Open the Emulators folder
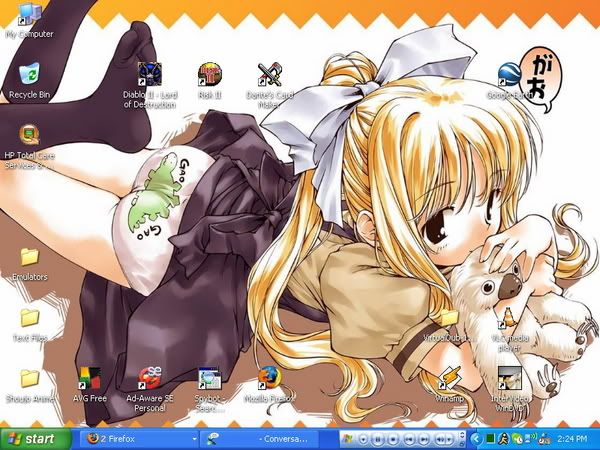Image resolution: width=600 pixels, height=450 pixels. point(29,265)
